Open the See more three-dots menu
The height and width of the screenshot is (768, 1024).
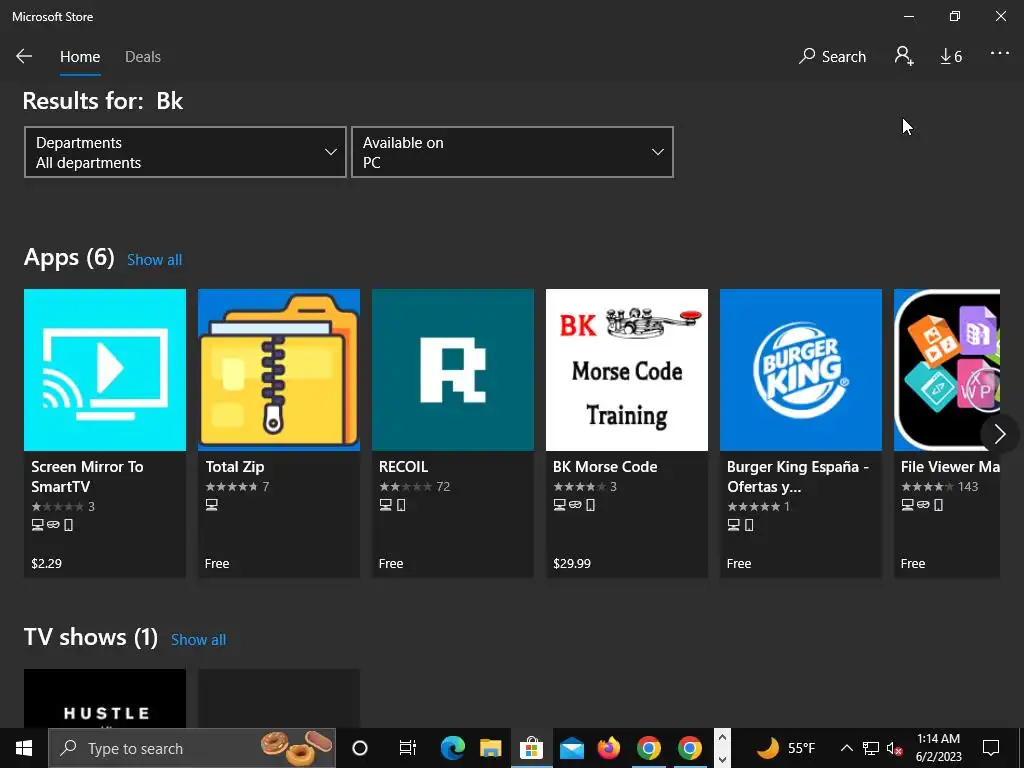999,54
